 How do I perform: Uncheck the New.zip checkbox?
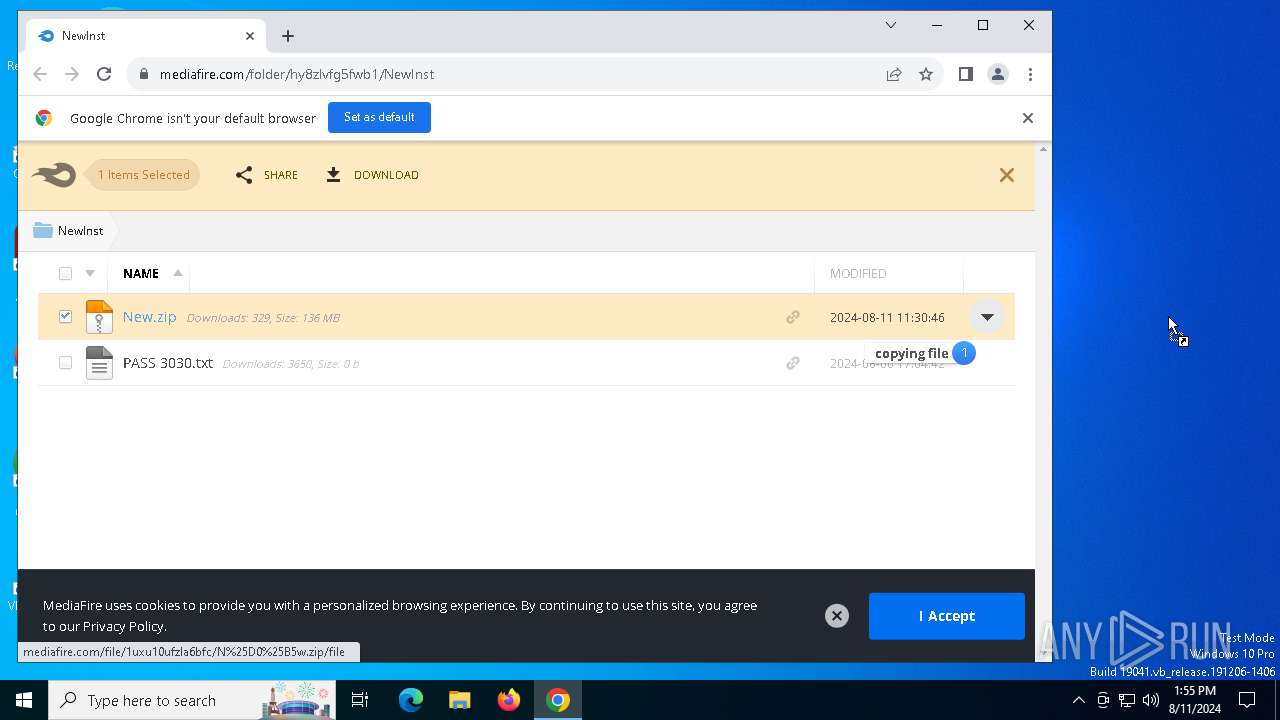(65, 316)
